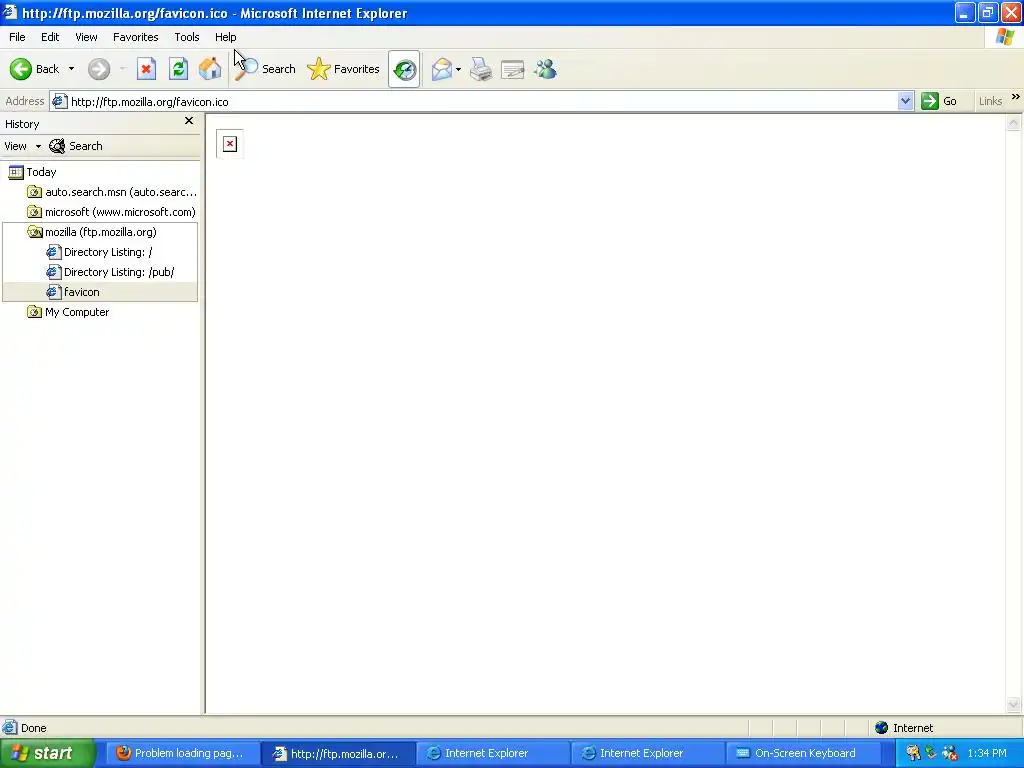Click the Start button
This screenshot has width=1024, height=768.
click(47, 754)
